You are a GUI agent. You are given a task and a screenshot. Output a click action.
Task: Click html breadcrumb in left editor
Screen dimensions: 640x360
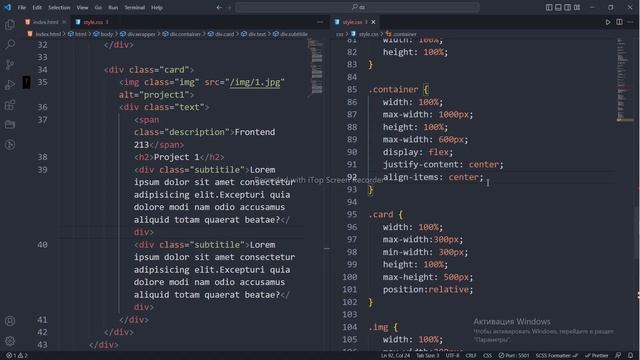pyautogui.click(x=81, y=34)
